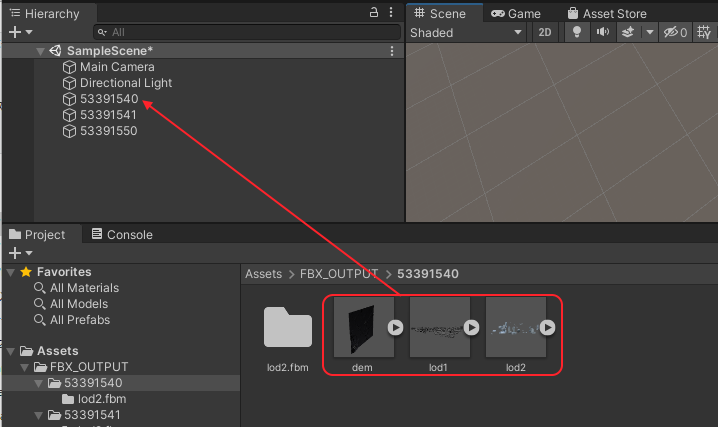This screenshot has width=720, height=430.
Task: Select Directional Light in the Hierarchy
Action: [x=126, y=83]
